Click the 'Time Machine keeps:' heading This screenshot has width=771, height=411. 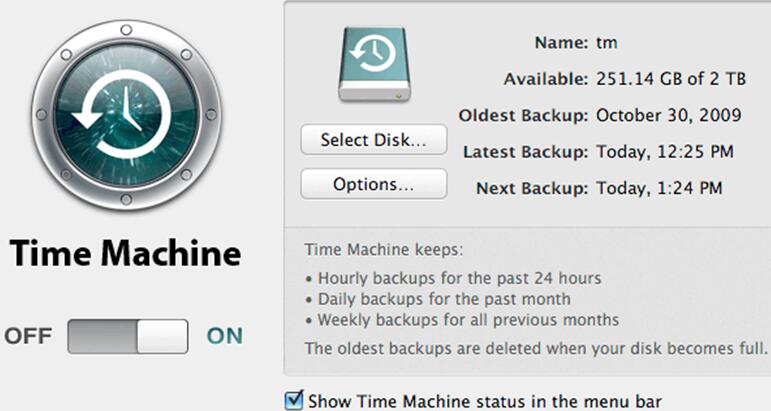(x=384, y=250)
